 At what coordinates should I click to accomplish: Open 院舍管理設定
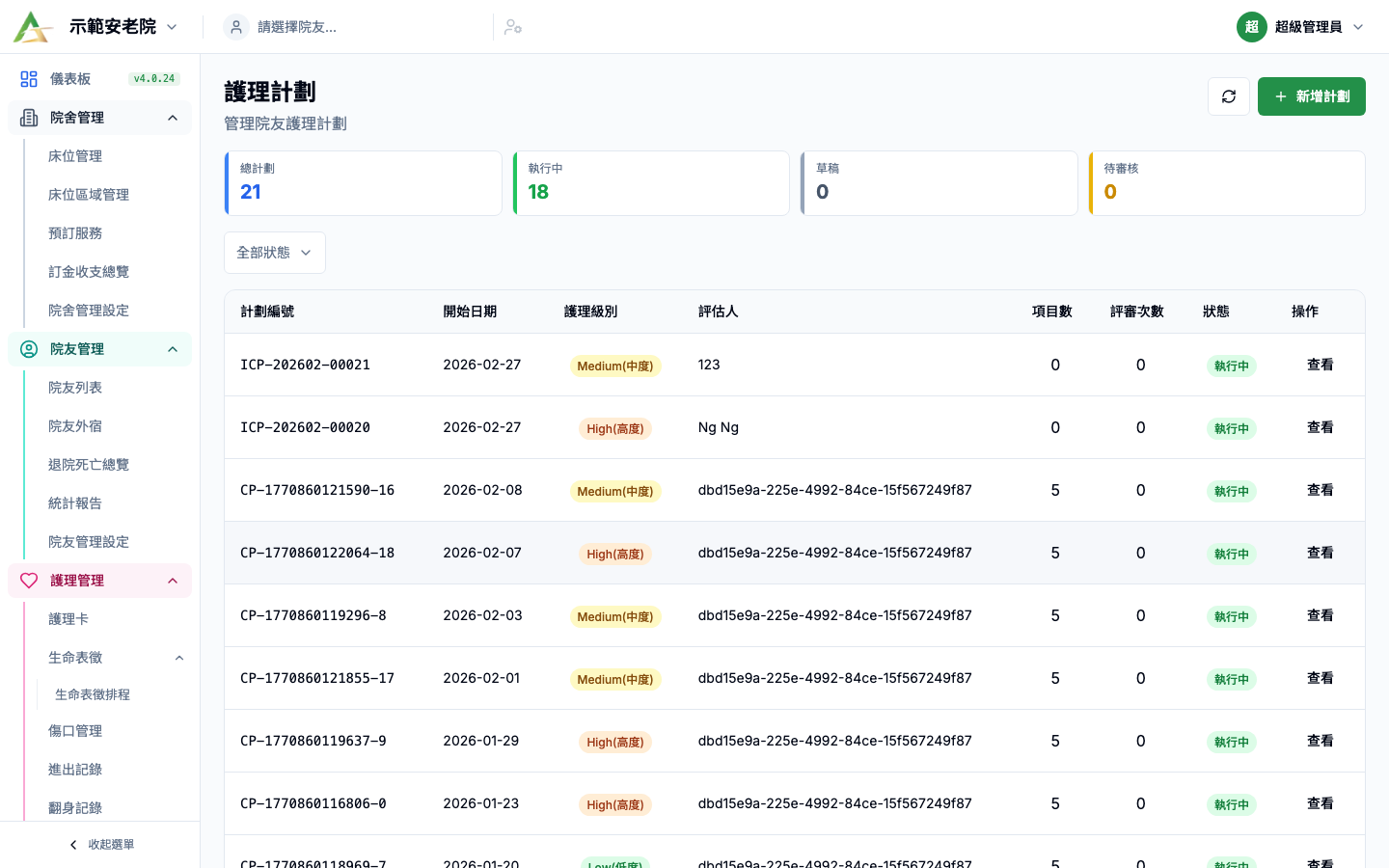89,311
